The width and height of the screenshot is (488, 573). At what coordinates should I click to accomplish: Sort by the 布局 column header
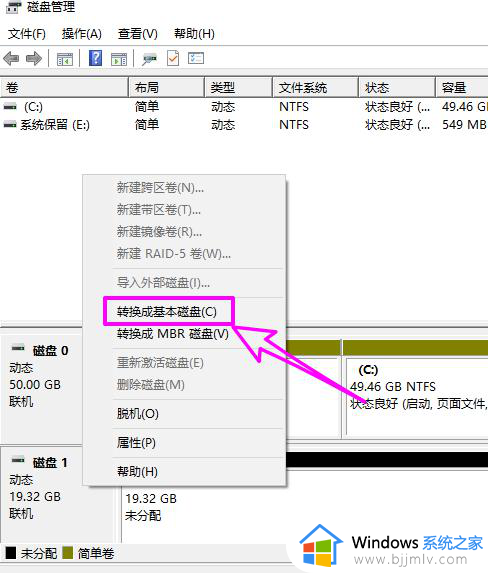167,87
